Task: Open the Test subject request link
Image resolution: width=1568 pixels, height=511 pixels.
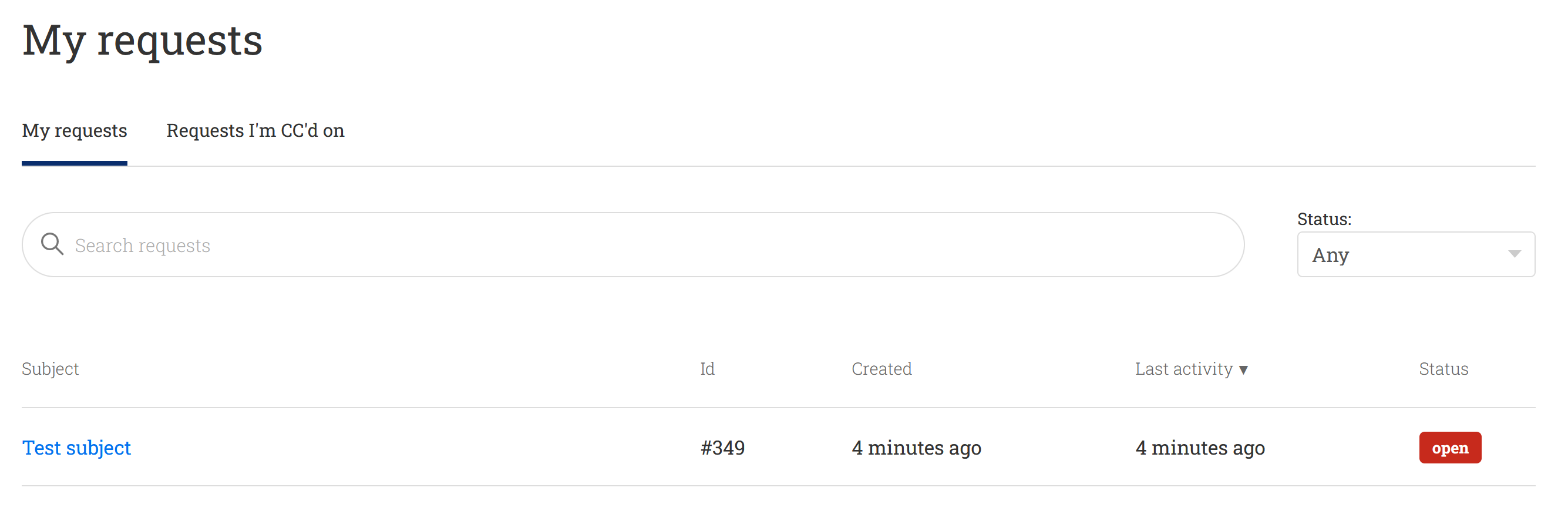Action: [76, 448]
